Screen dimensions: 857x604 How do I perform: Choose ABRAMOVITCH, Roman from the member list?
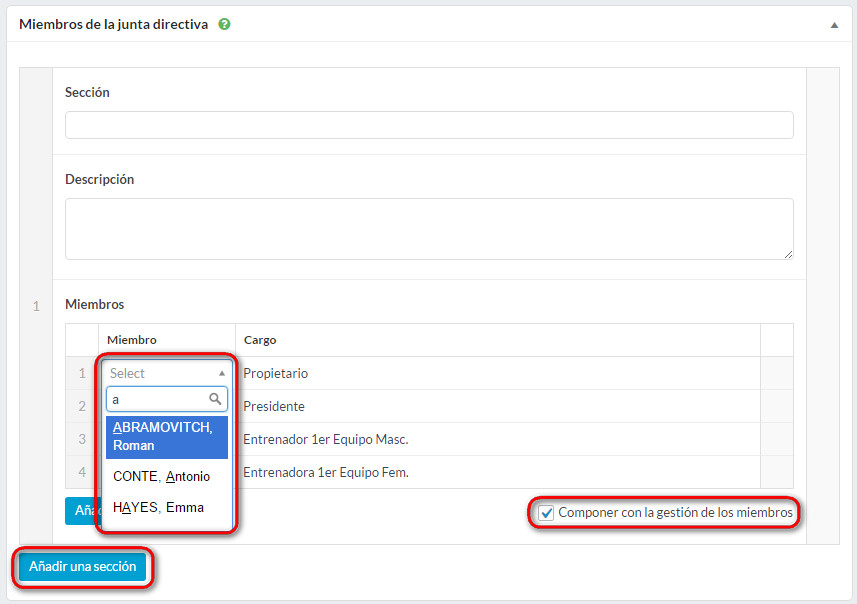point(166,436)
